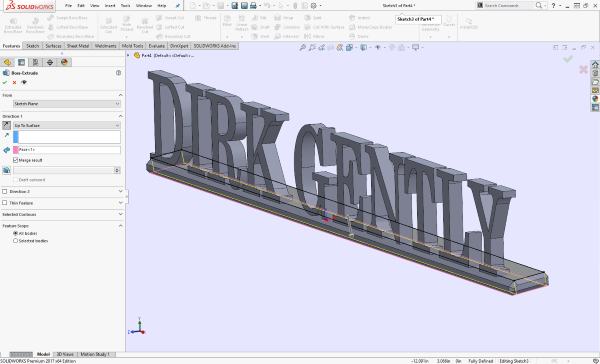Open View Orientation icon in heads-up toolbar

[x=349, y=47]
